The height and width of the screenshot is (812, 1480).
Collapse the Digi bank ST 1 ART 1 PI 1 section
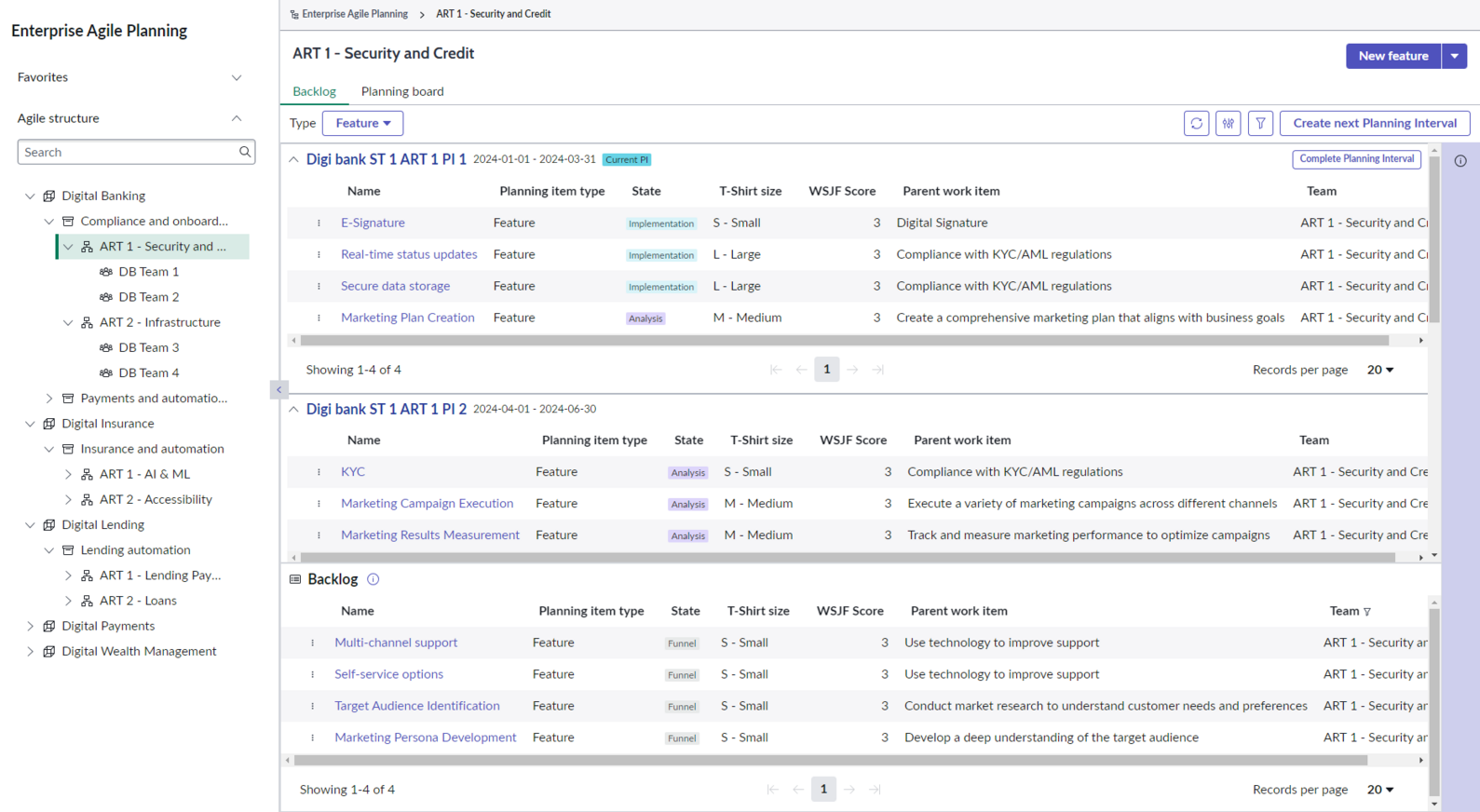pos(293,160)
